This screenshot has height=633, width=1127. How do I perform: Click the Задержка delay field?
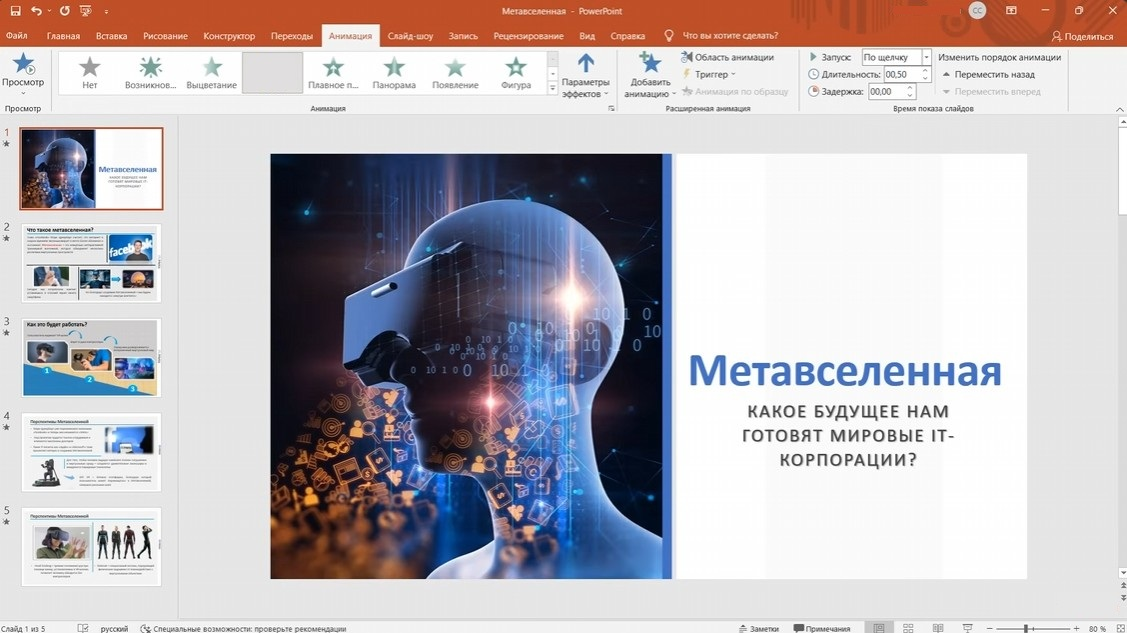(x=886, y=91)
